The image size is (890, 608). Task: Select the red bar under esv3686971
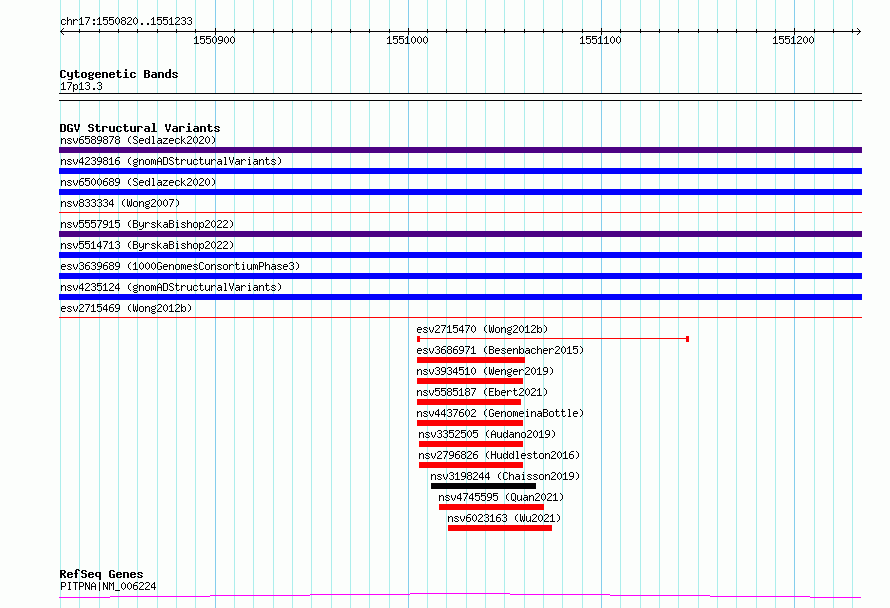pyautogui.click(x=471, y=360)
